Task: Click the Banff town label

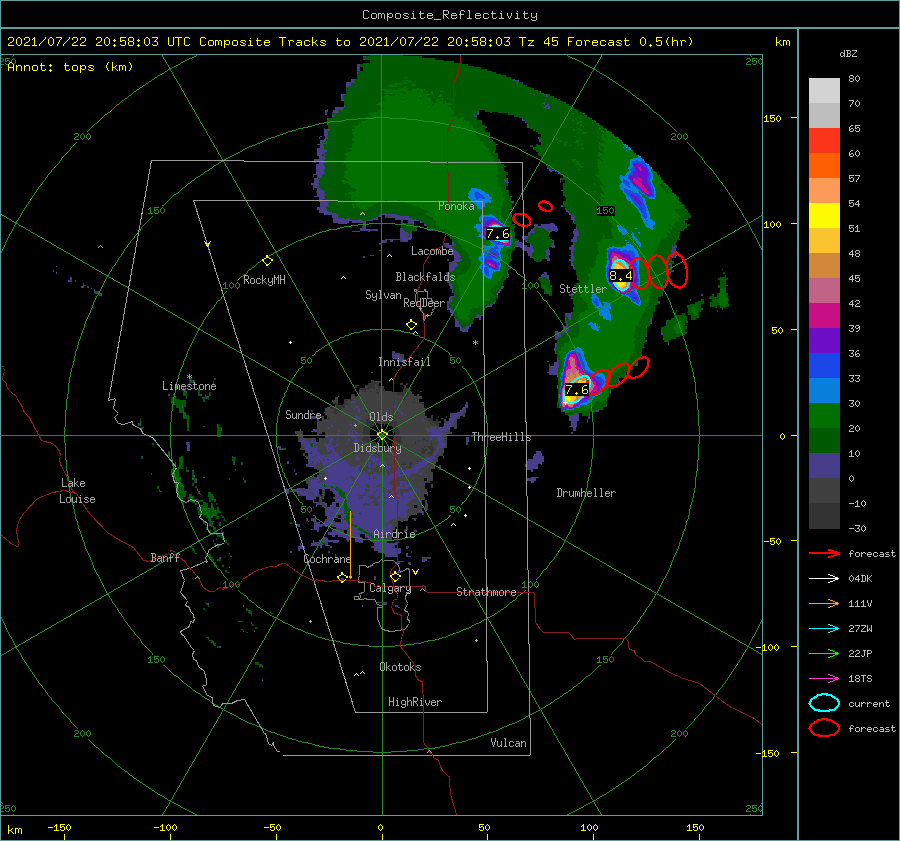Action: pos(165,558)
